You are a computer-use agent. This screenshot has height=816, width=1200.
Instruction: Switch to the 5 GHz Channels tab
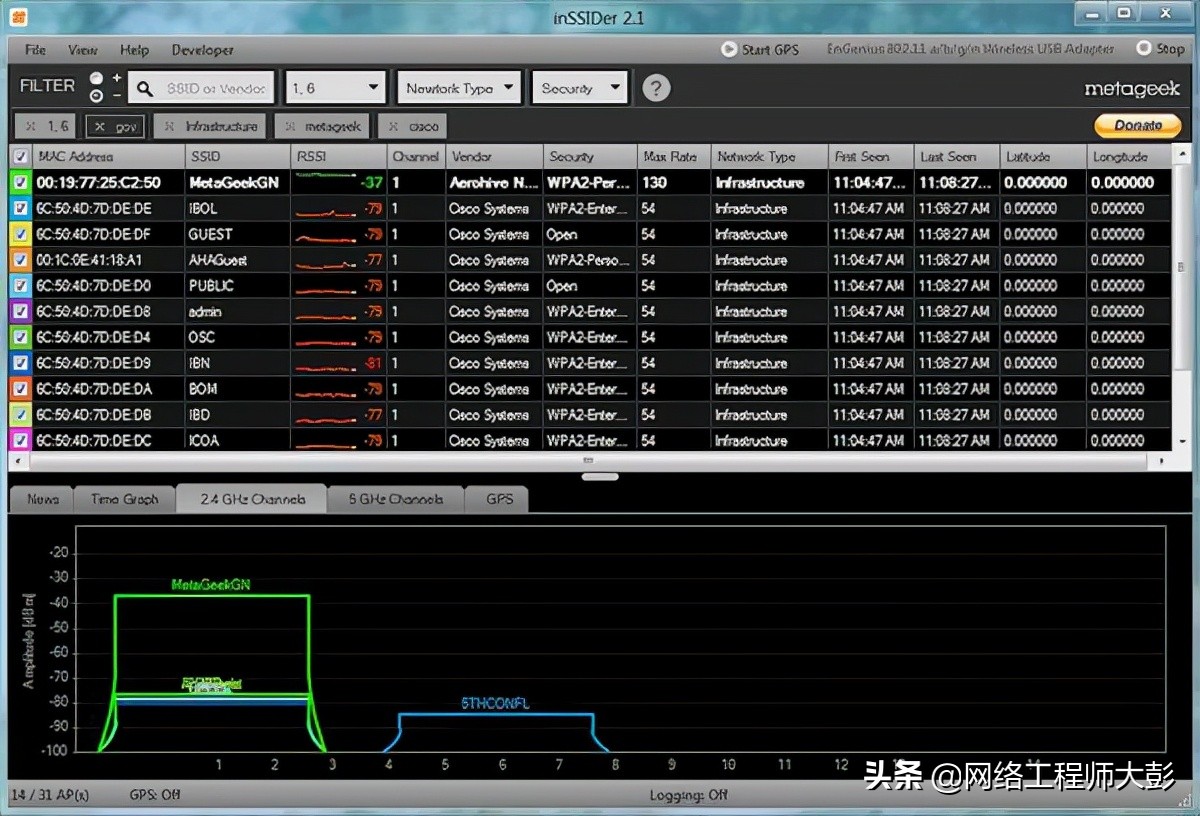click(x=395, y=499)
